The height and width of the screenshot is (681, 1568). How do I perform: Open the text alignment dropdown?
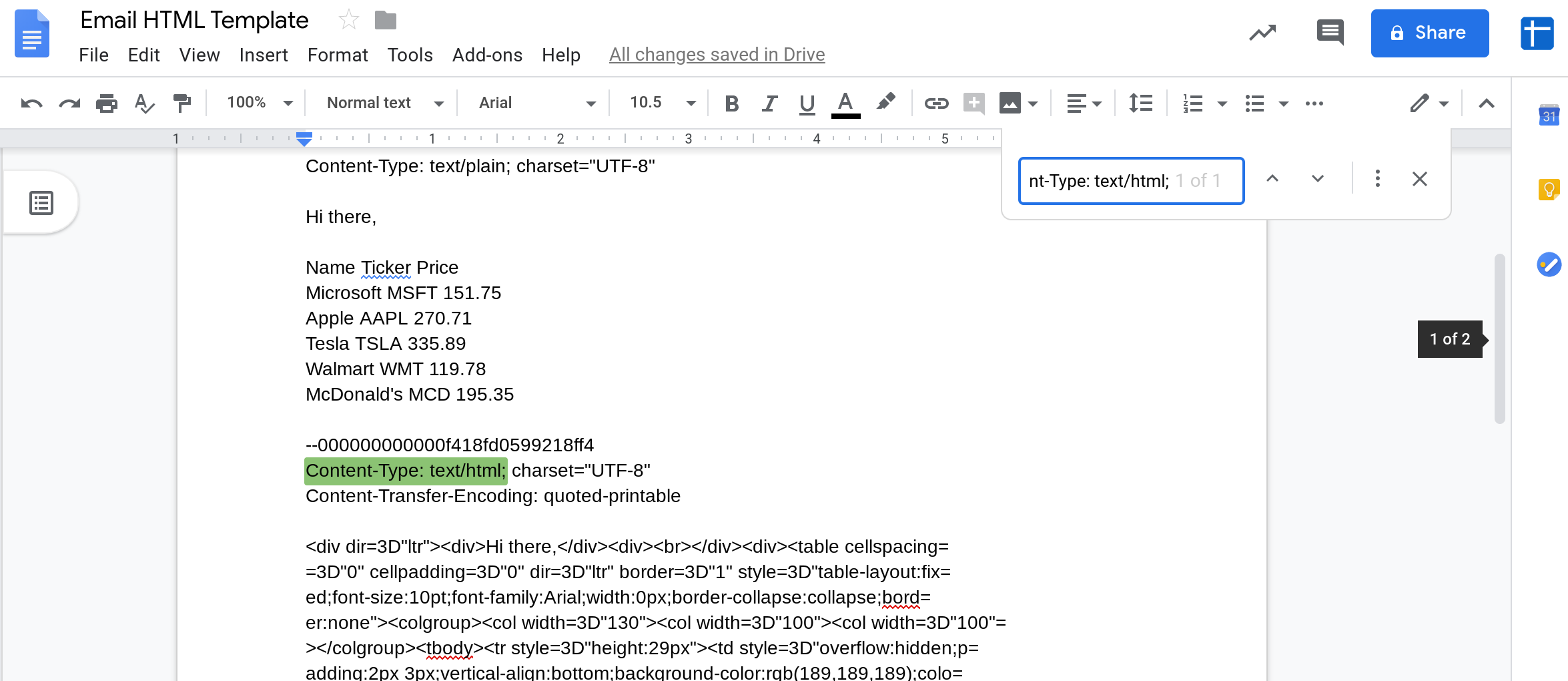point(1084,103)
